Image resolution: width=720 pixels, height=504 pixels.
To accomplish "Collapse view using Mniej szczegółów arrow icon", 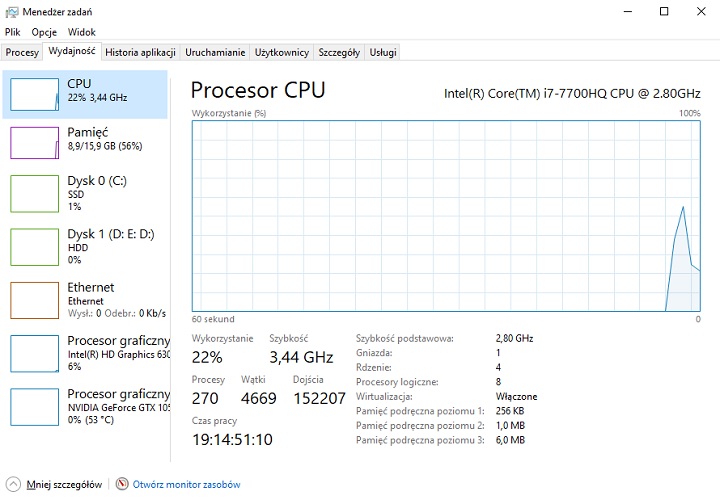I will [x=13, y=484].
